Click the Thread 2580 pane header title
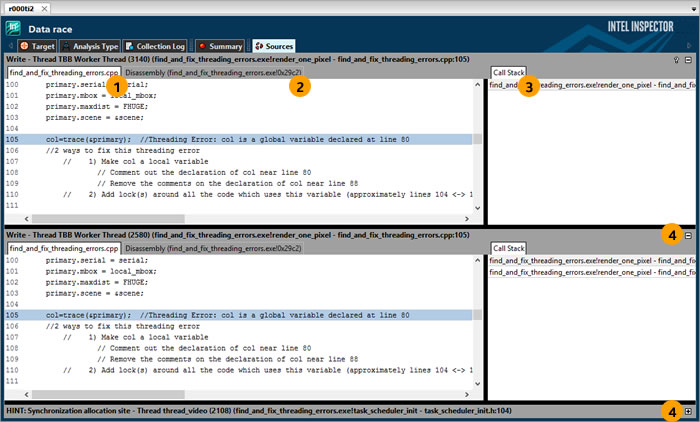Image resolution: width=700 pixels, height=422 pixels. coord(238,235)
